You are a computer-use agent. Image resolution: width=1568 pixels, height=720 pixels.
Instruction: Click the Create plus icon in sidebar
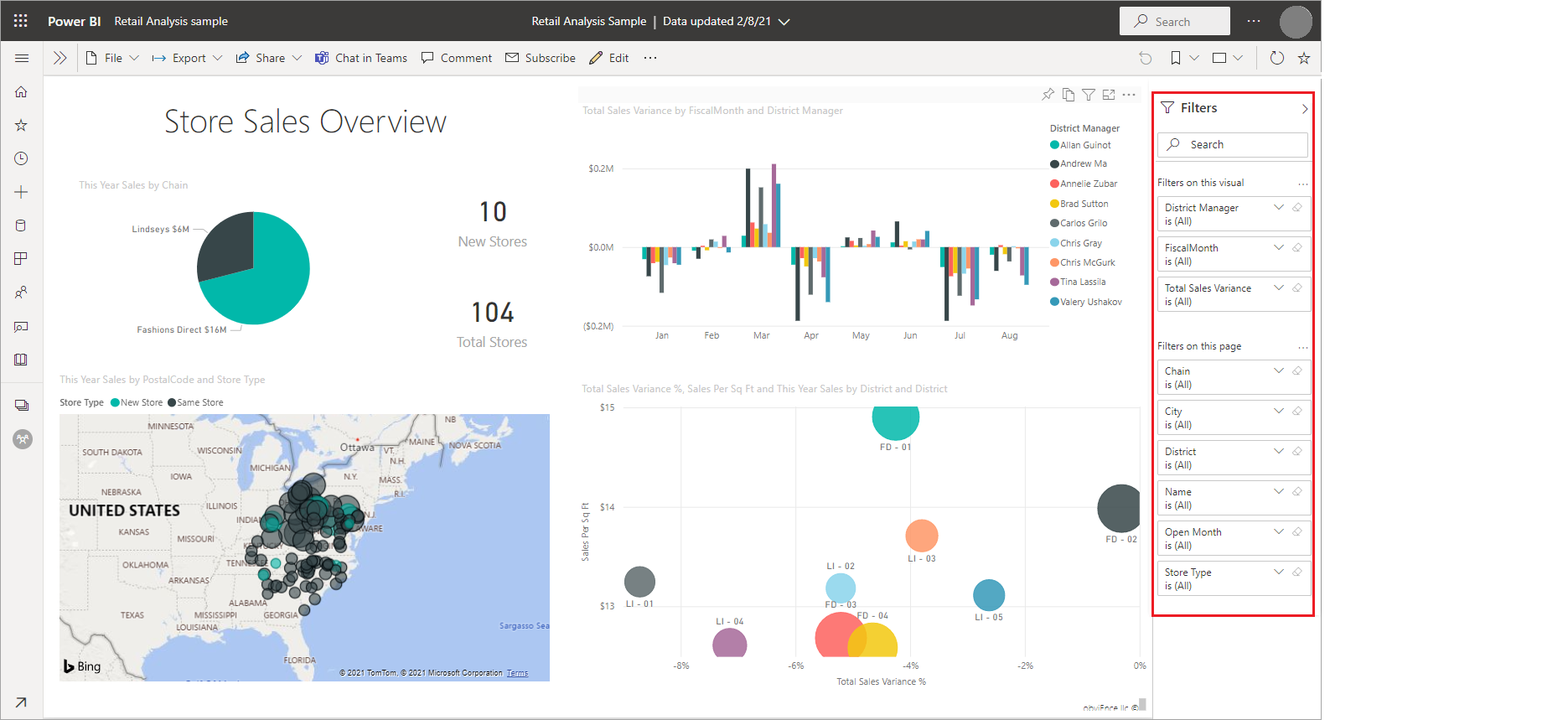pyautogui.click(x=21, y=192)
